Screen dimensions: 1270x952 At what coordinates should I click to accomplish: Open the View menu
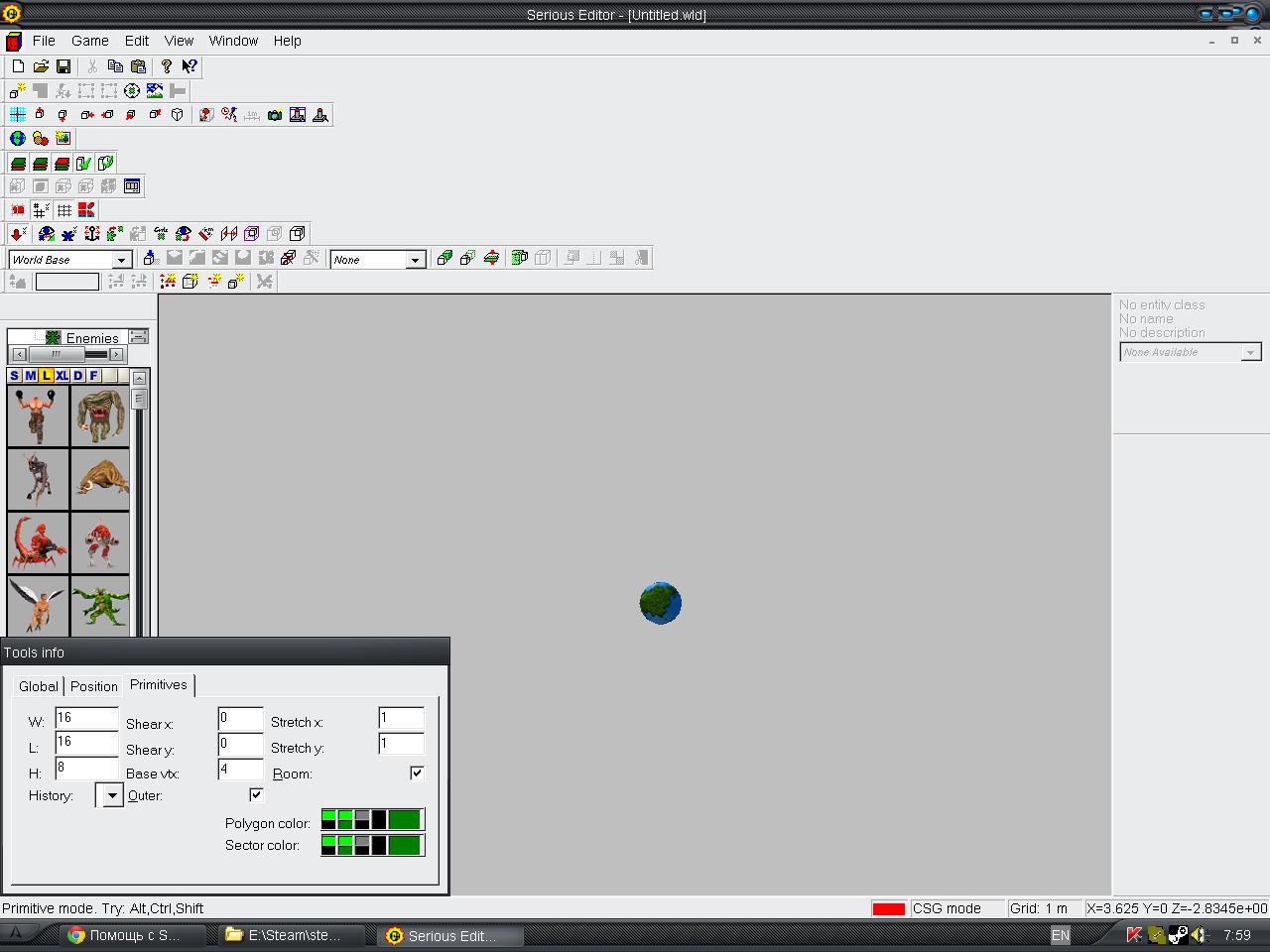pyautogui.click(x=179, y=41)
